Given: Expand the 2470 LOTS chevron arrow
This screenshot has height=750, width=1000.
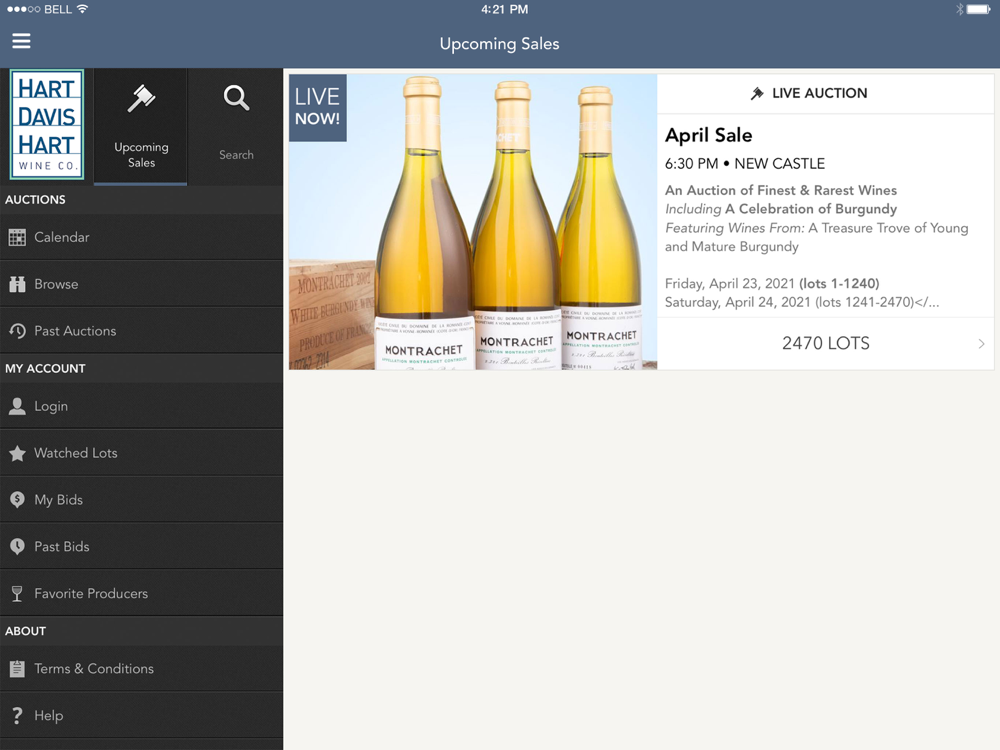Looking at the screenshot, I should click(982, 344).
